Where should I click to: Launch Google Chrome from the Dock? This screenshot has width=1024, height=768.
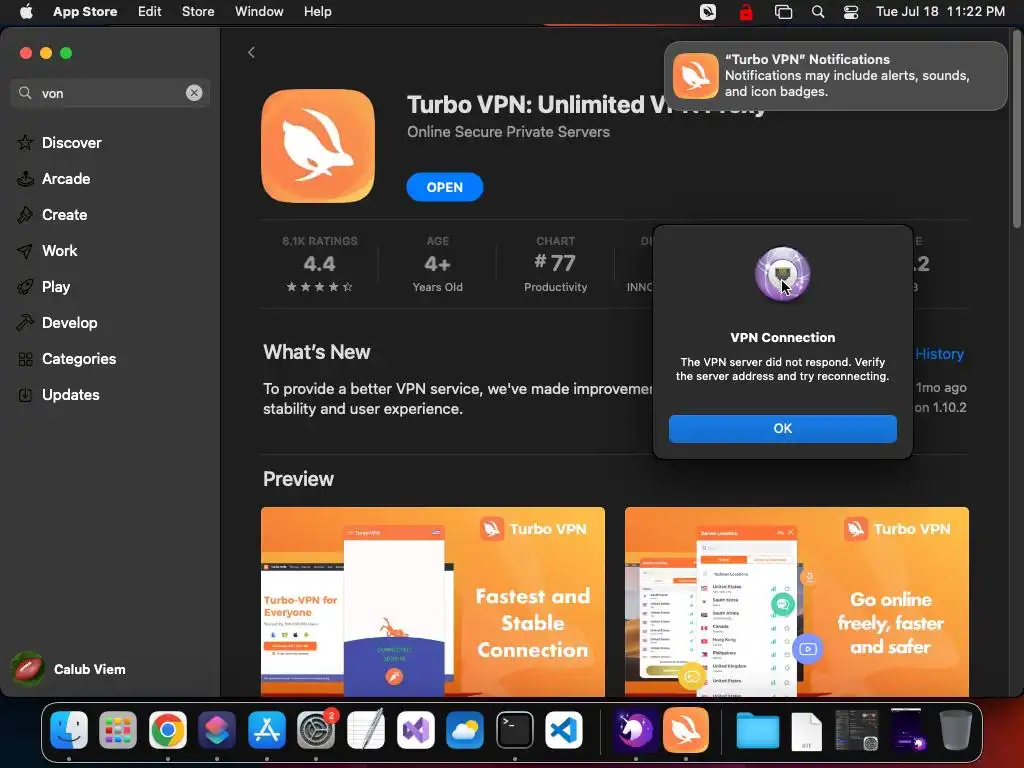[168, 730]
